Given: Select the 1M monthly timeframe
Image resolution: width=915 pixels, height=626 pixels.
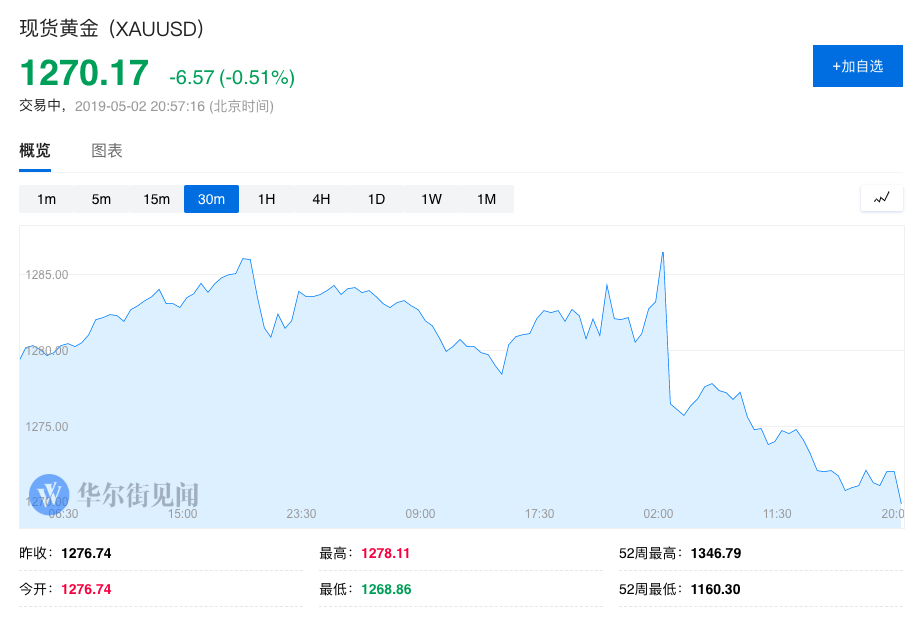Looking at the screenshot, I should [486, 199].
